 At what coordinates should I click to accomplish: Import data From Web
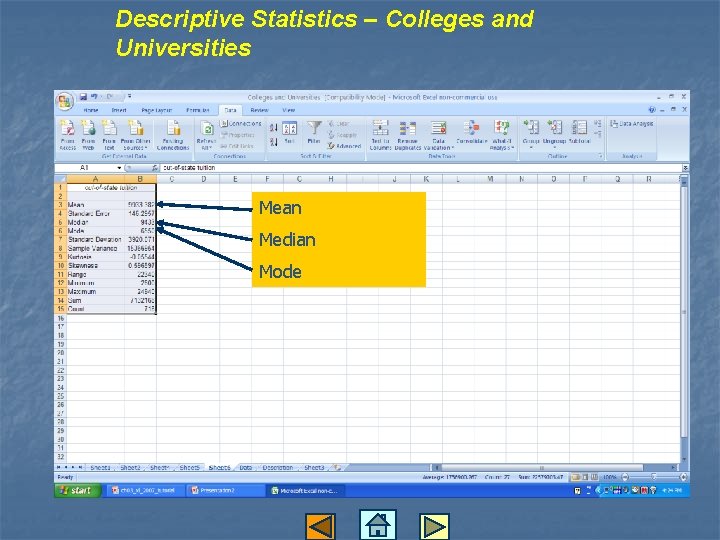click(88, 135)
